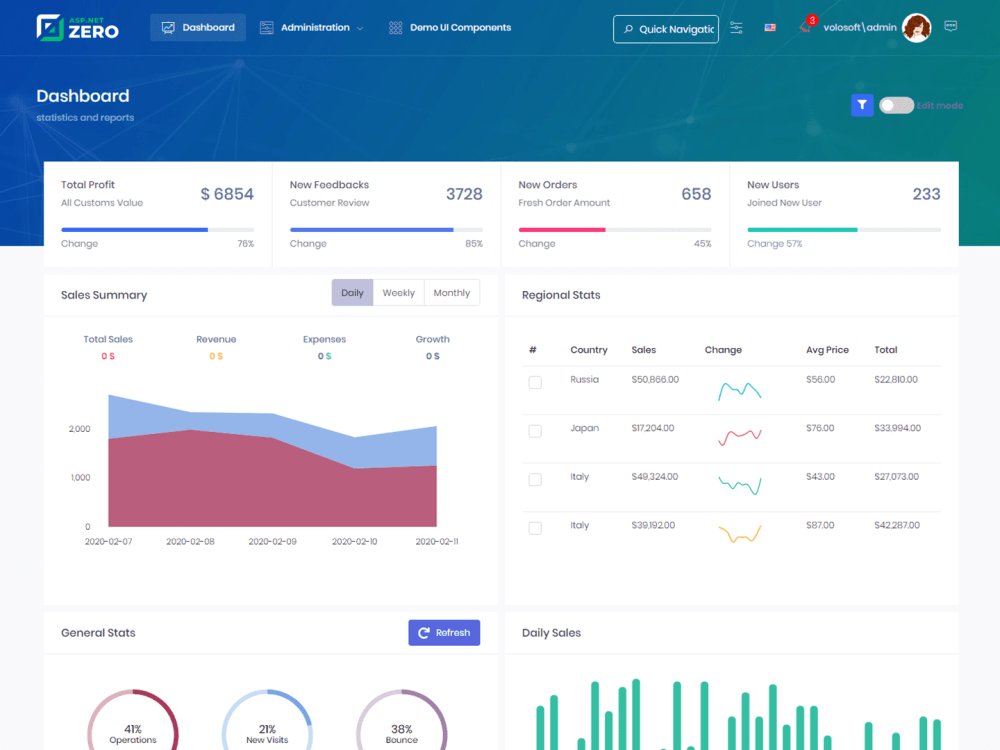Select the Monthly sales tab
Viewport: 1000px width, 750px height.
point(452,293)
